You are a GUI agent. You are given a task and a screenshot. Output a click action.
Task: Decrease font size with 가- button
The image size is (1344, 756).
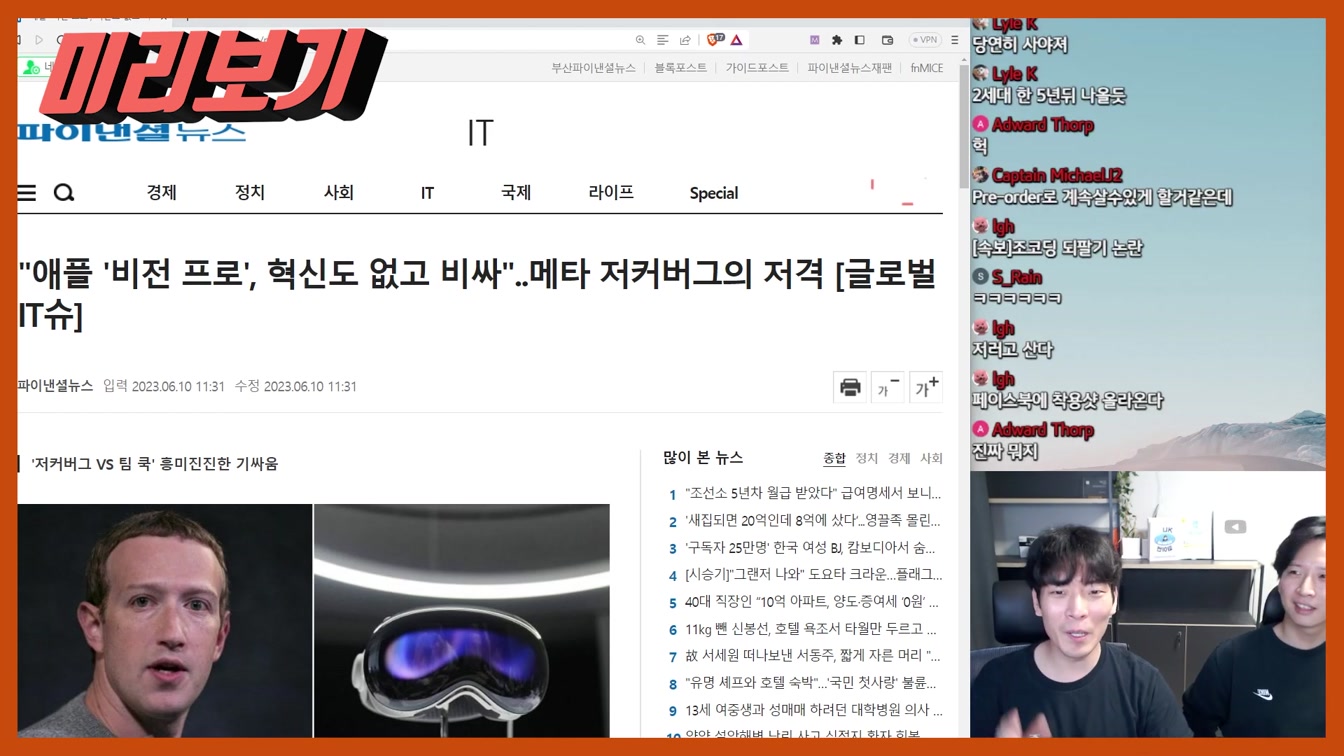click(x=888, y=387)
